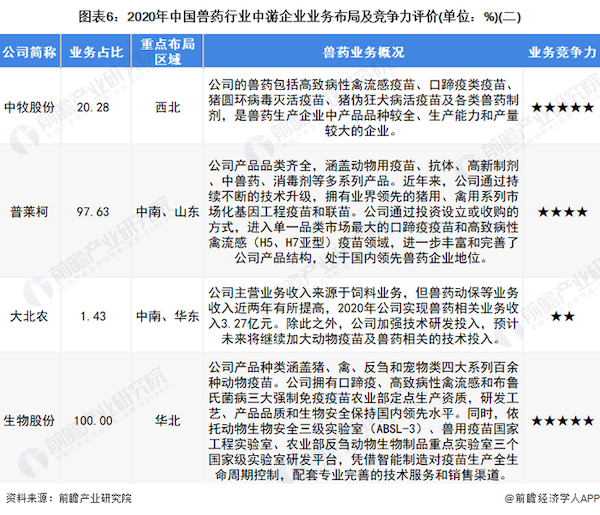The image size is (600, 515).
Task: Select the 业务占比 column header
Action: [x=96, y=52]
